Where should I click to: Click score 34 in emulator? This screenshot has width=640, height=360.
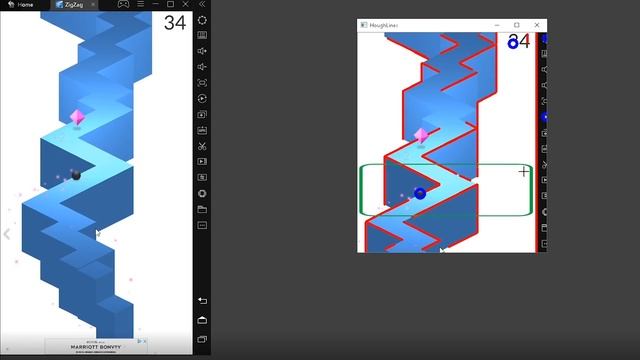(175, 22)
